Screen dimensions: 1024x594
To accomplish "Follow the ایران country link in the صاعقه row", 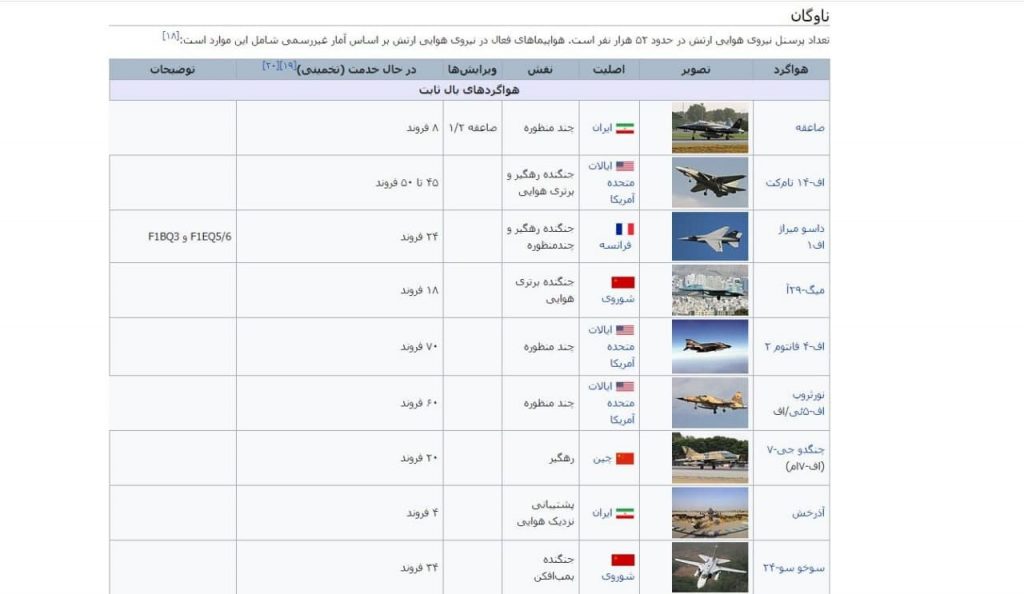I will [602, 128].
